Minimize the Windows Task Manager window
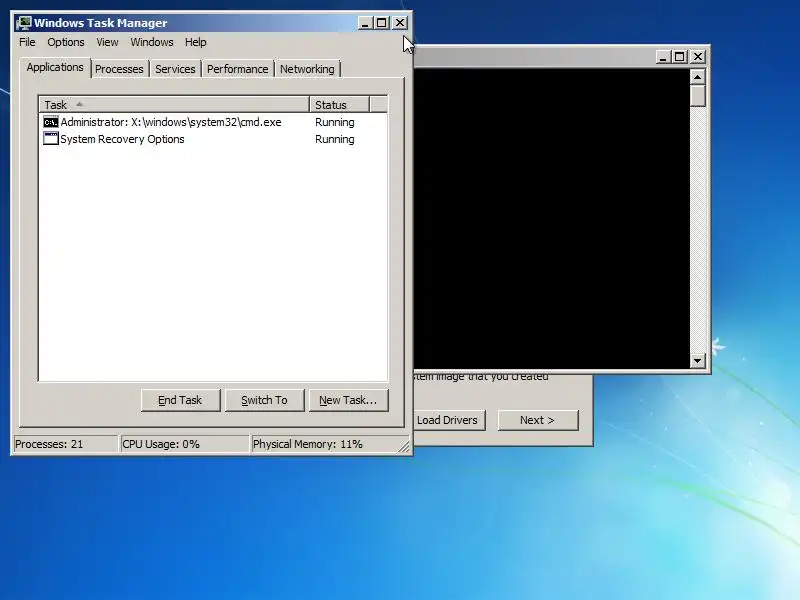800x600 pixels. point(365,23)
